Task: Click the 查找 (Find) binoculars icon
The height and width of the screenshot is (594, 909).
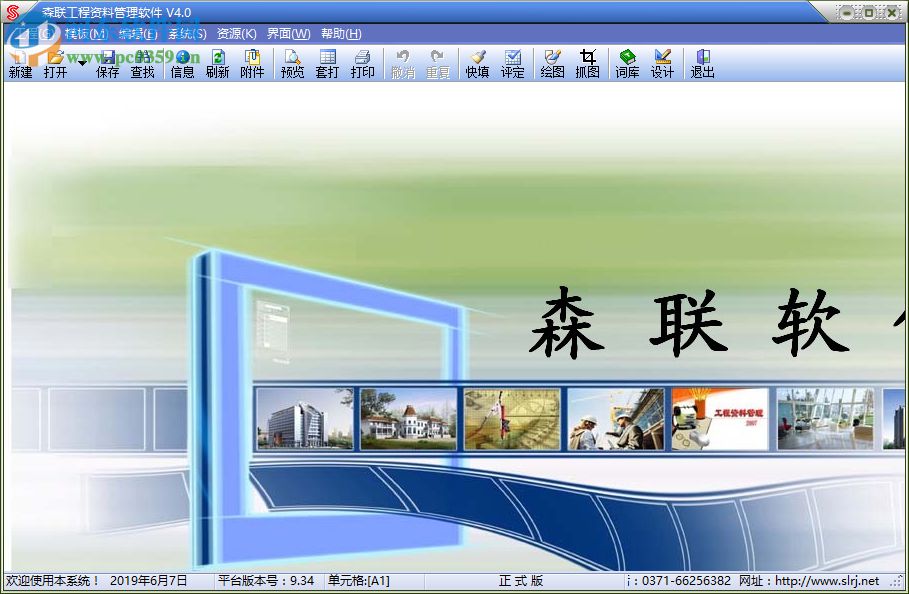Action: [x=143, y=64]
